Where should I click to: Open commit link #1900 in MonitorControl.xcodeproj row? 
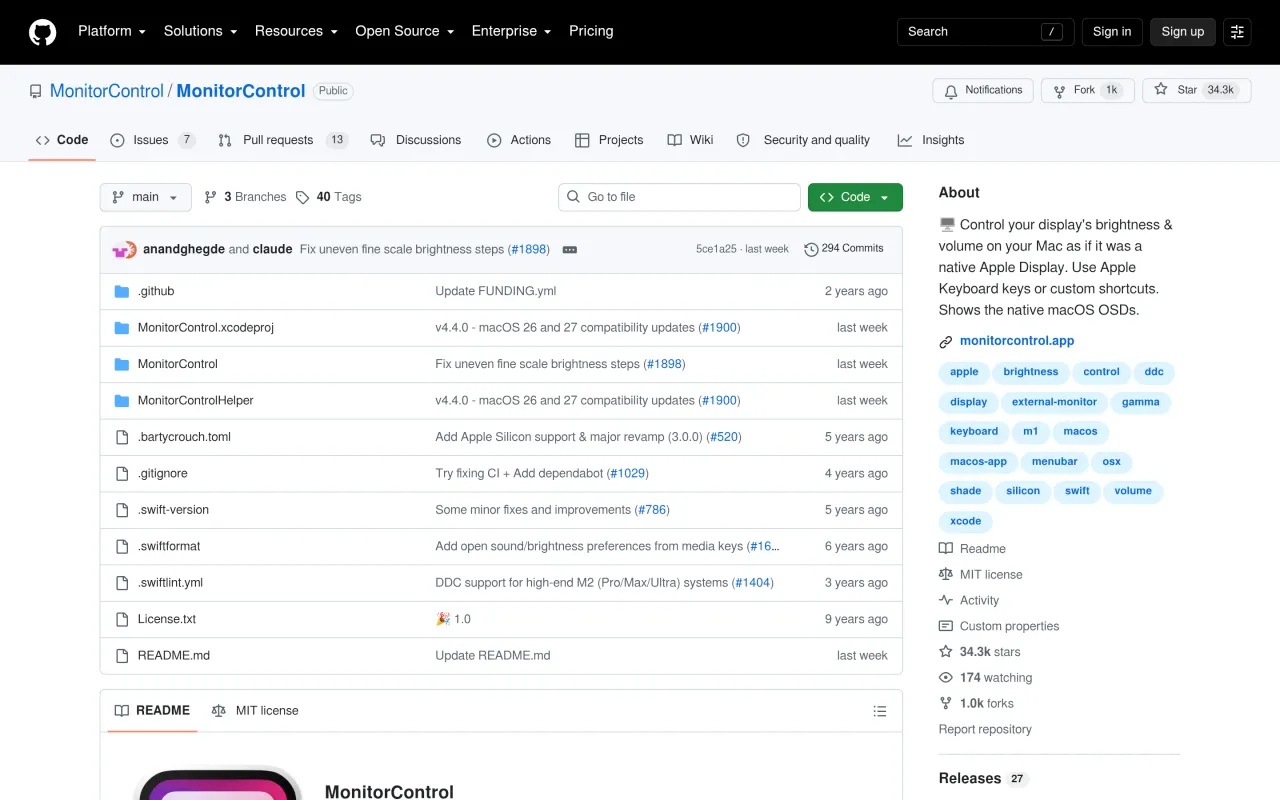click(x=718, y=328)
